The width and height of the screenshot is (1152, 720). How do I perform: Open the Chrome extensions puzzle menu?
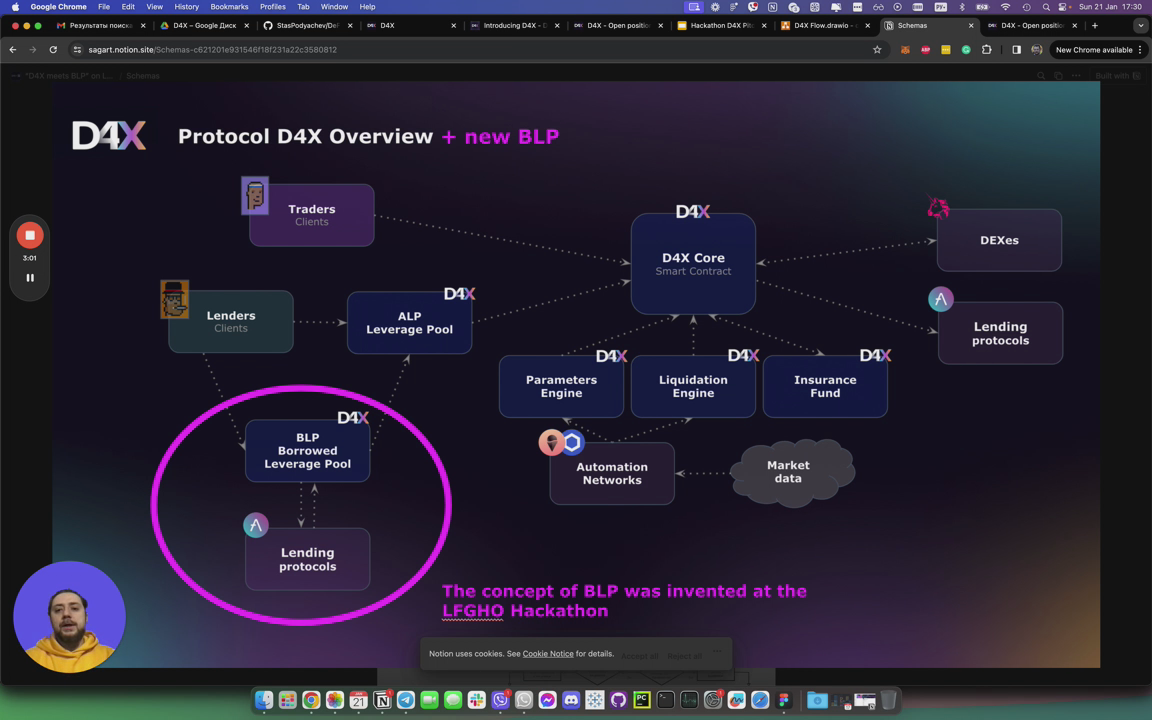987,50
